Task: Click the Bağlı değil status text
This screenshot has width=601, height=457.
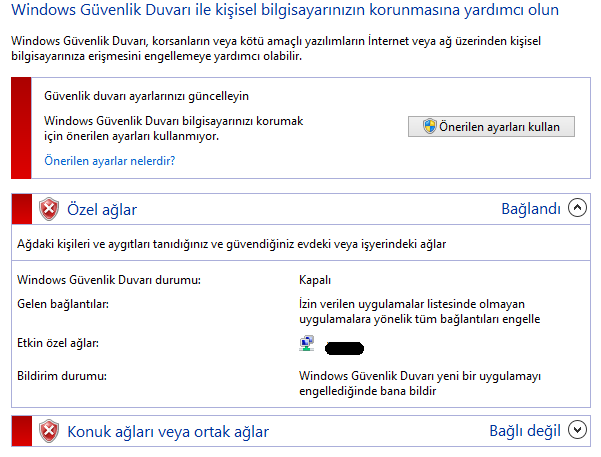Action: click(x=524, y=431)
